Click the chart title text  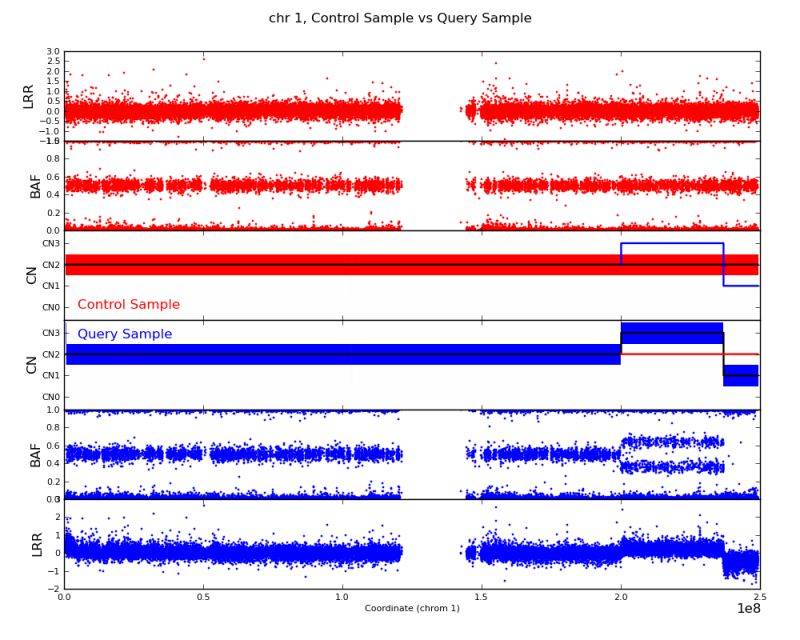399,17
